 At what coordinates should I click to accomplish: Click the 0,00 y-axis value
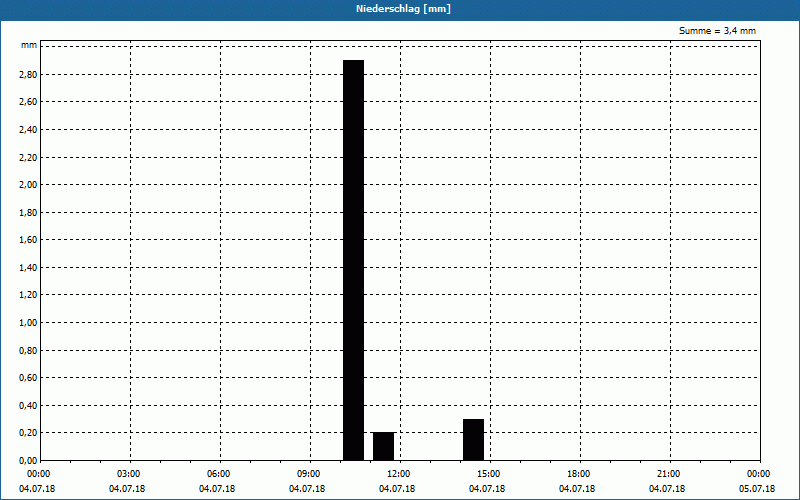pyautogui.click(x=28, y=460)
